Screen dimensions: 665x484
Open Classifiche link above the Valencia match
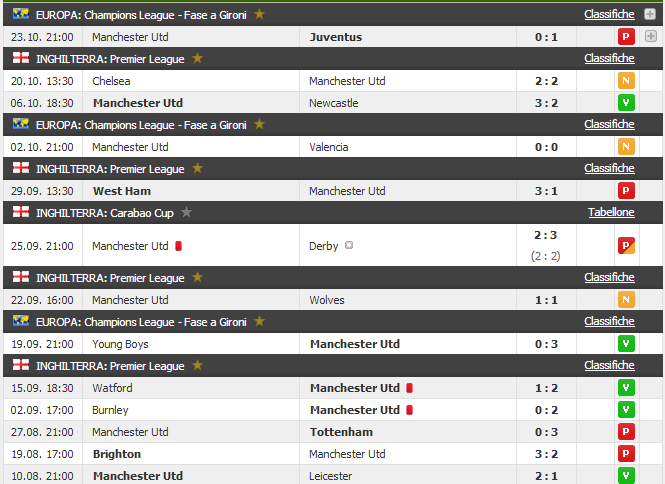(x=609, y=124)
